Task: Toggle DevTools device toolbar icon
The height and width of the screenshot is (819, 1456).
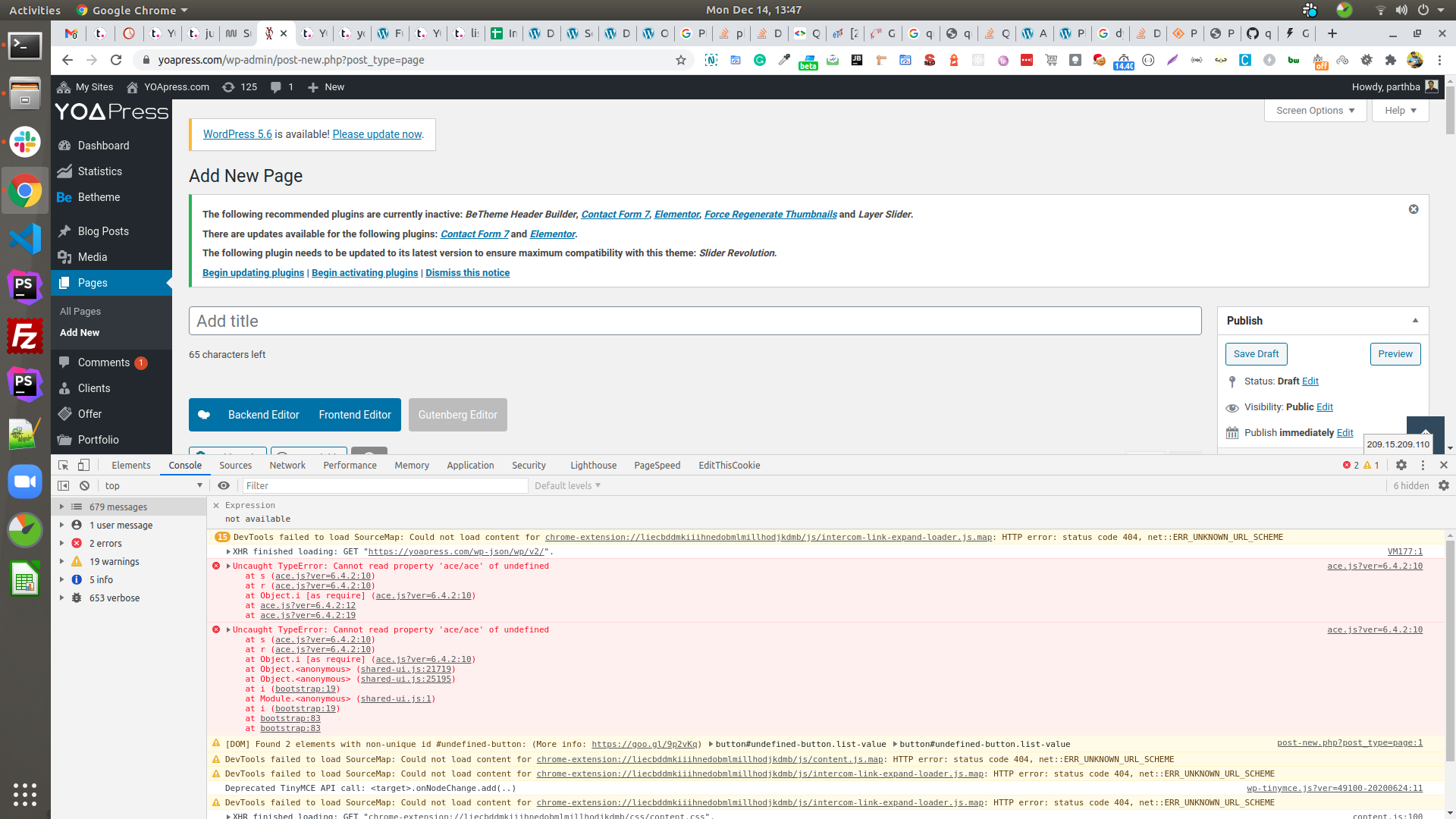Action: pyautogui.click(x=84, y=465)
